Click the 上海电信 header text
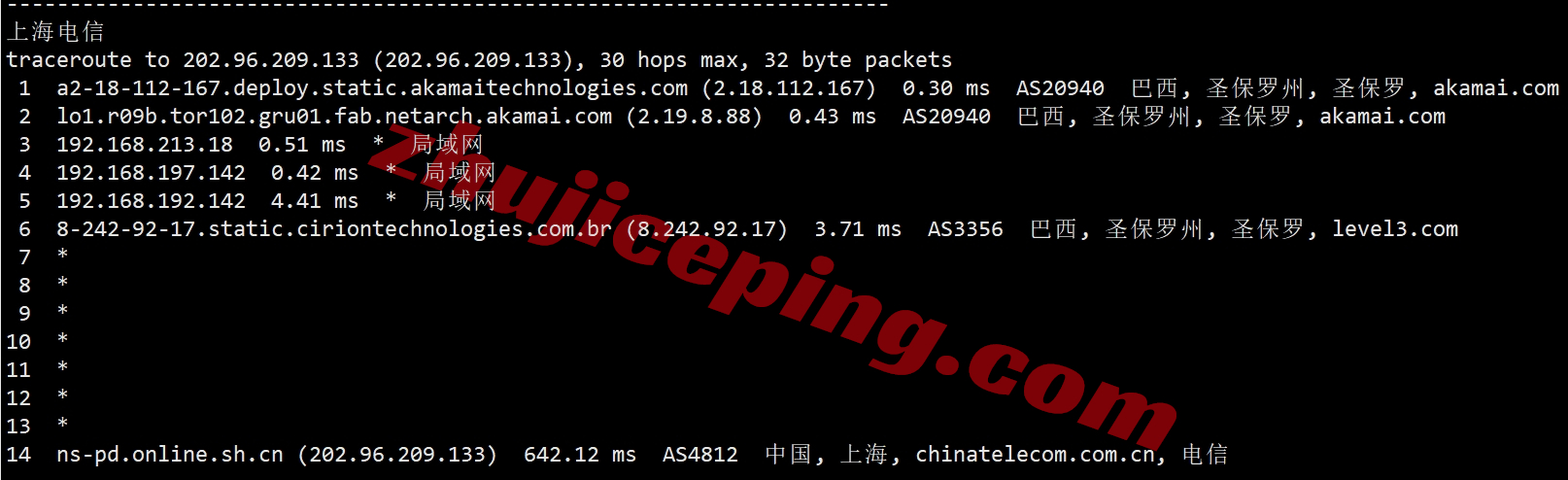Viewport: 1568px width, 480px height. 55,32
